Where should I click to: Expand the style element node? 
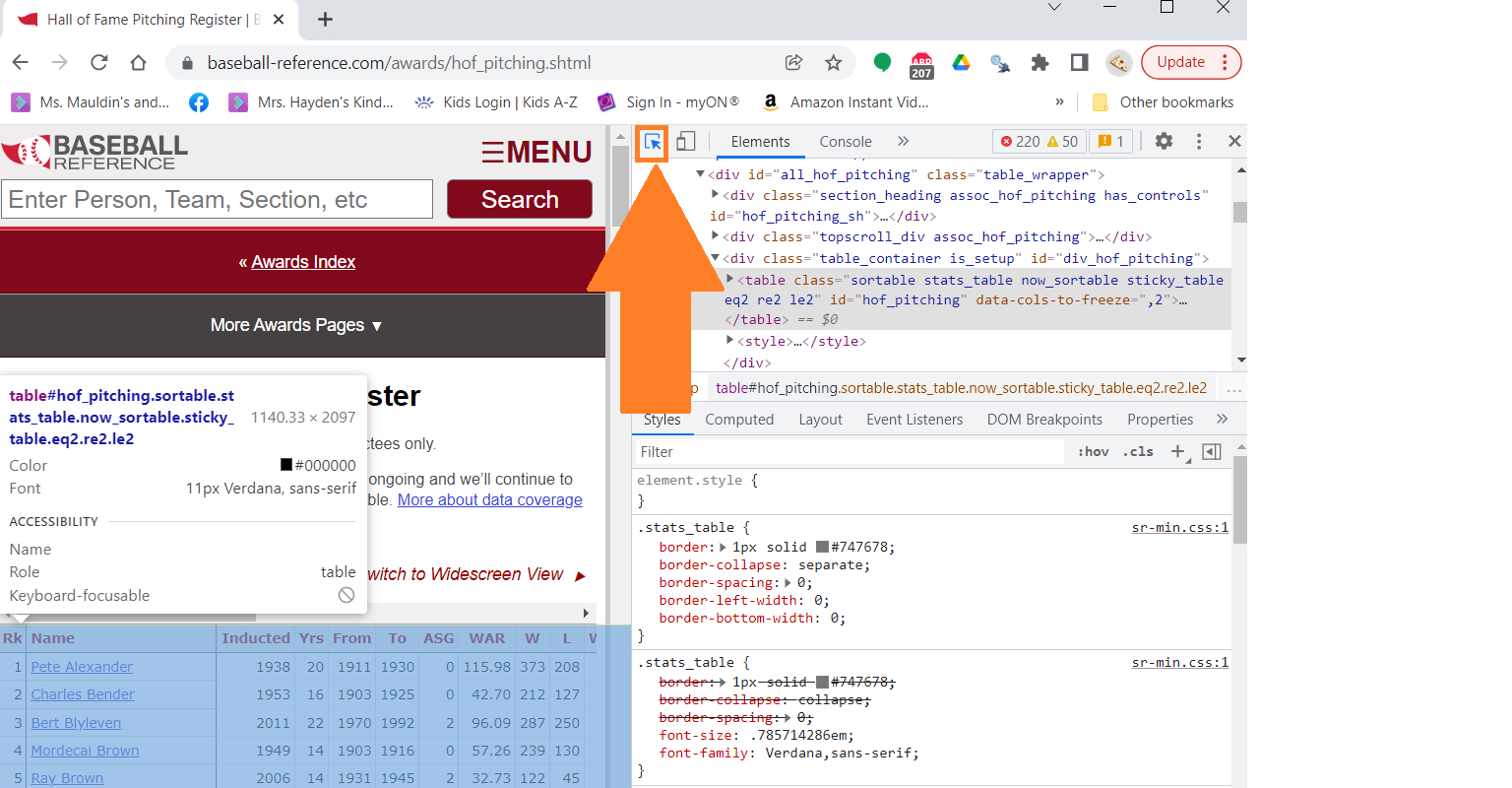click(x=729, y=341)
